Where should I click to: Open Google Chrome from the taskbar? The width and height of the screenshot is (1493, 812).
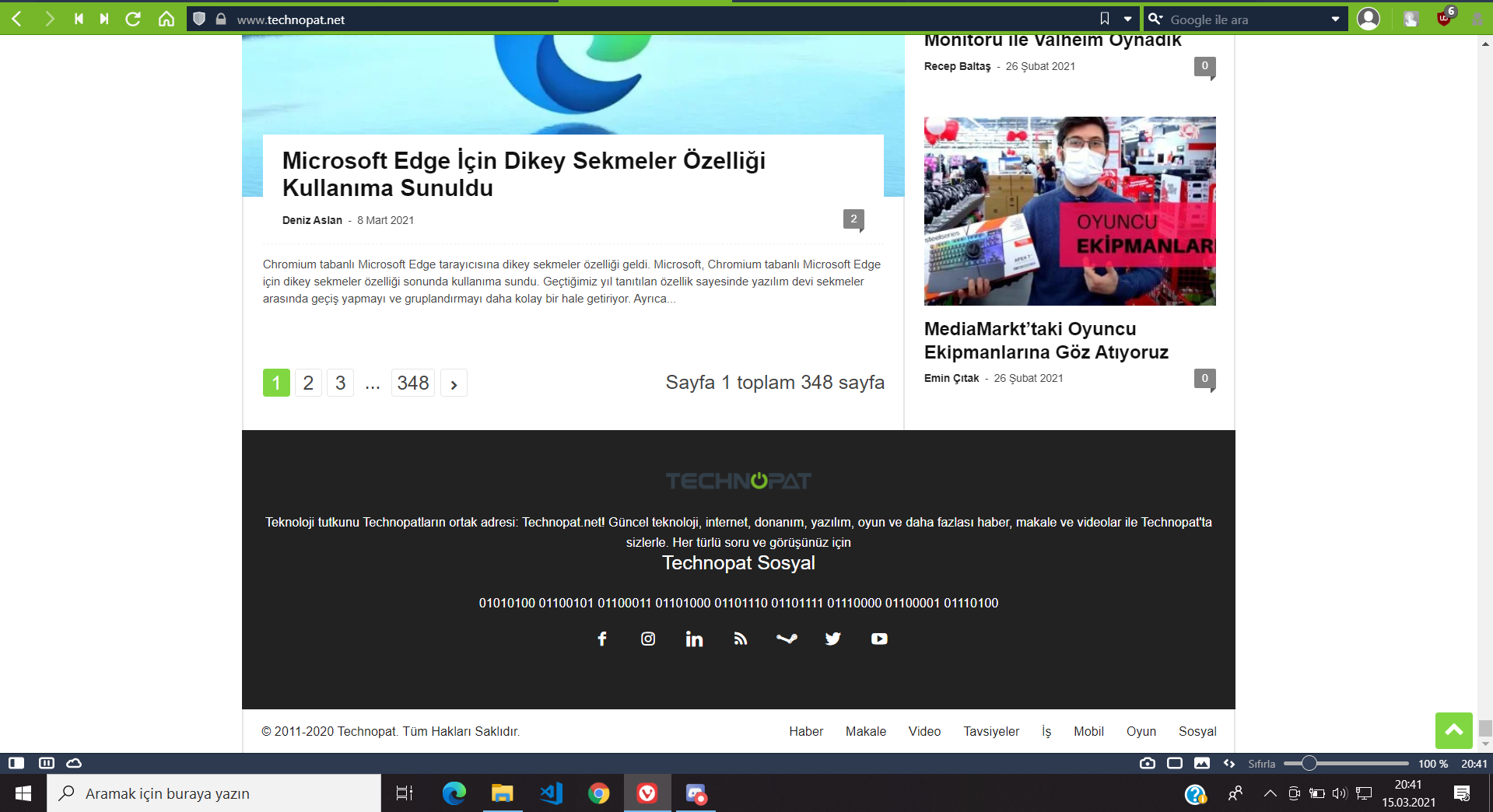[599, 793]
